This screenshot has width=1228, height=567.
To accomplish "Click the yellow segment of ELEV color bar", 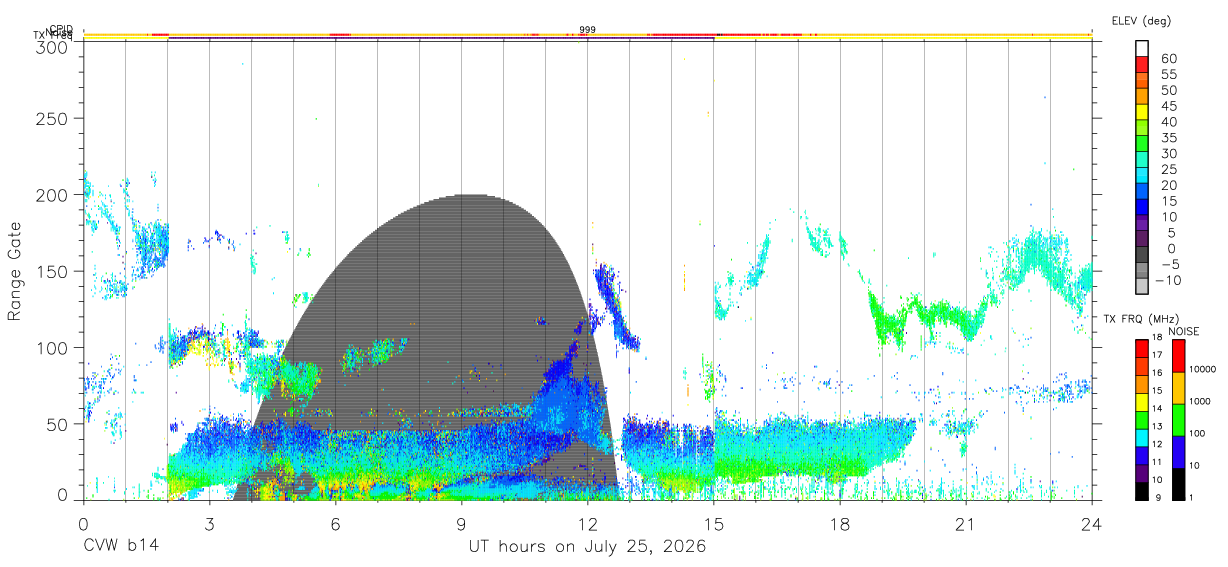I will [1143, 112].
